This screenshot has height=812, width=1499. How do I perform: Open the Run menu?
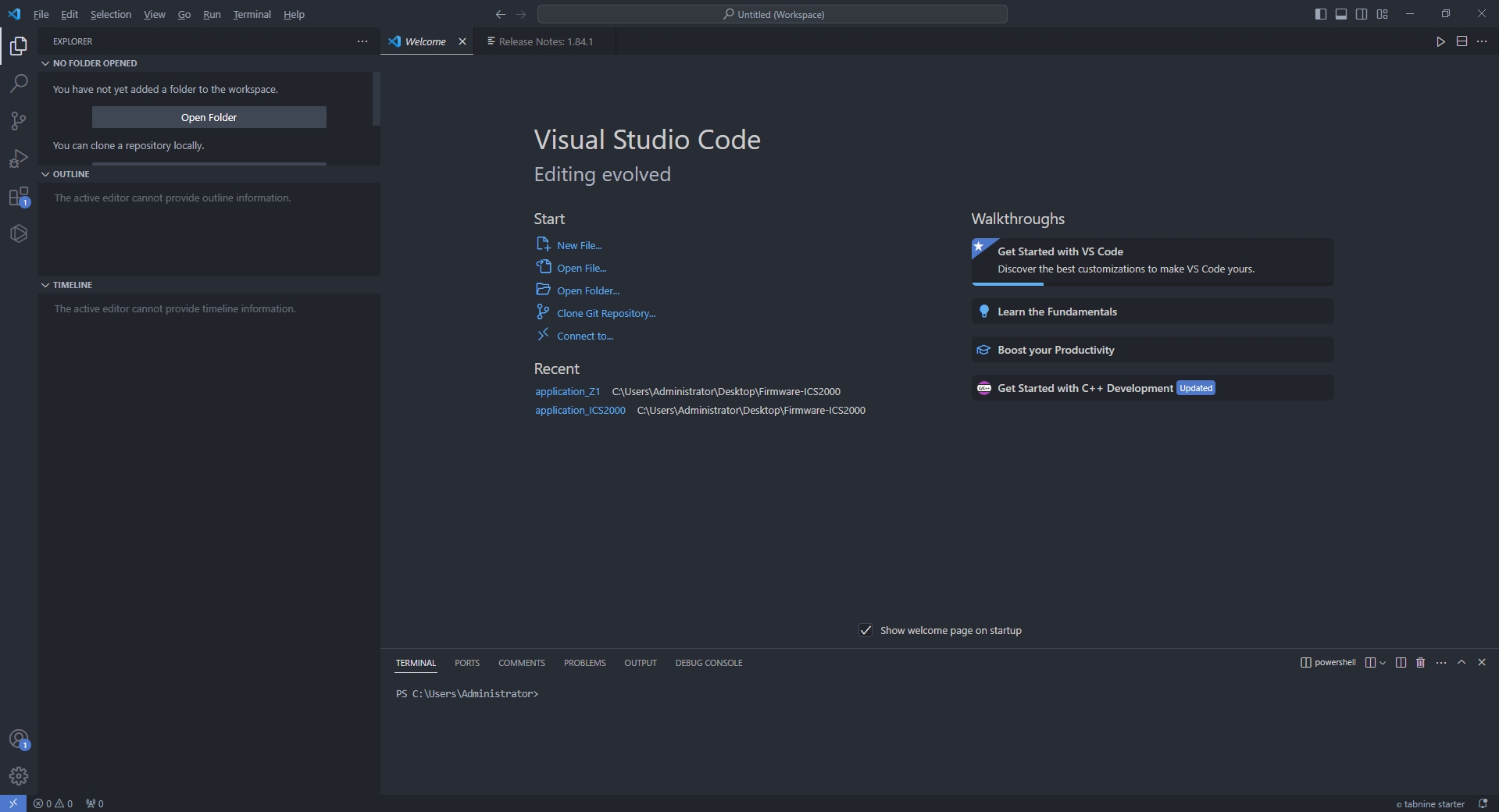212,14
